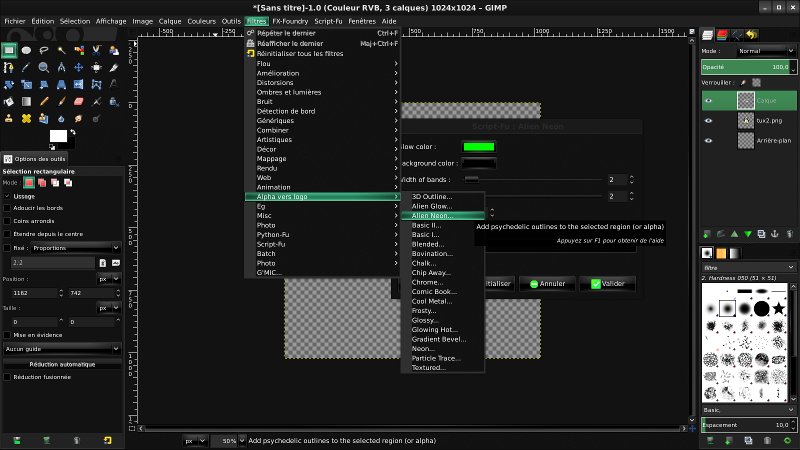800x450 pixels.
Task: Open the Basic brush preset dropdown
Action: (x=748, y=410)
